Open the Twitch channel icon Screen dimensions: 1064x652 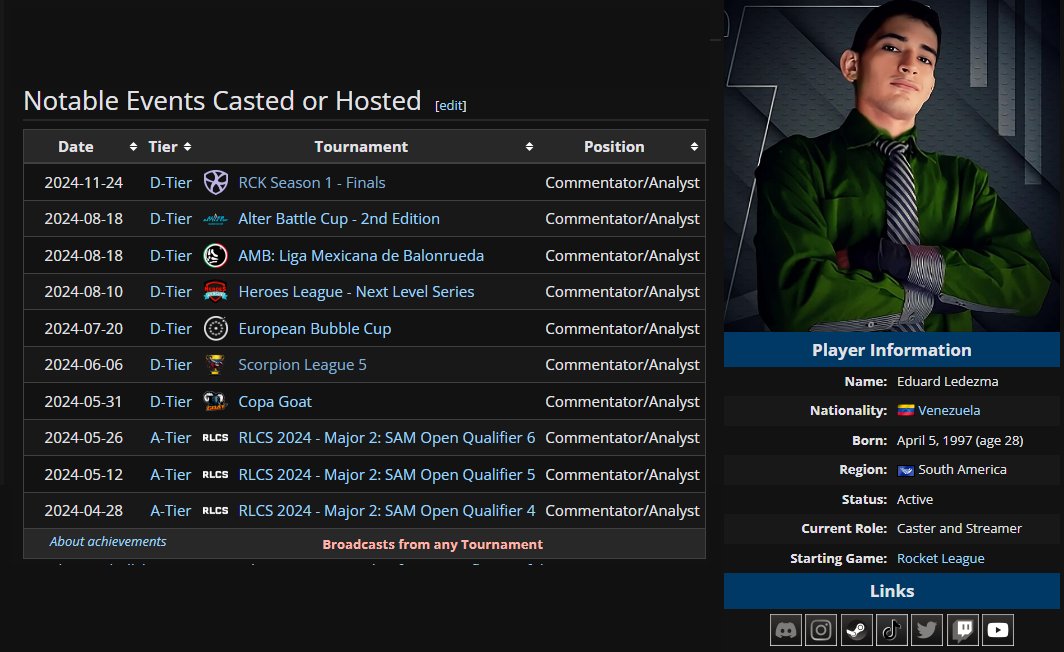(x=962, y=630)
